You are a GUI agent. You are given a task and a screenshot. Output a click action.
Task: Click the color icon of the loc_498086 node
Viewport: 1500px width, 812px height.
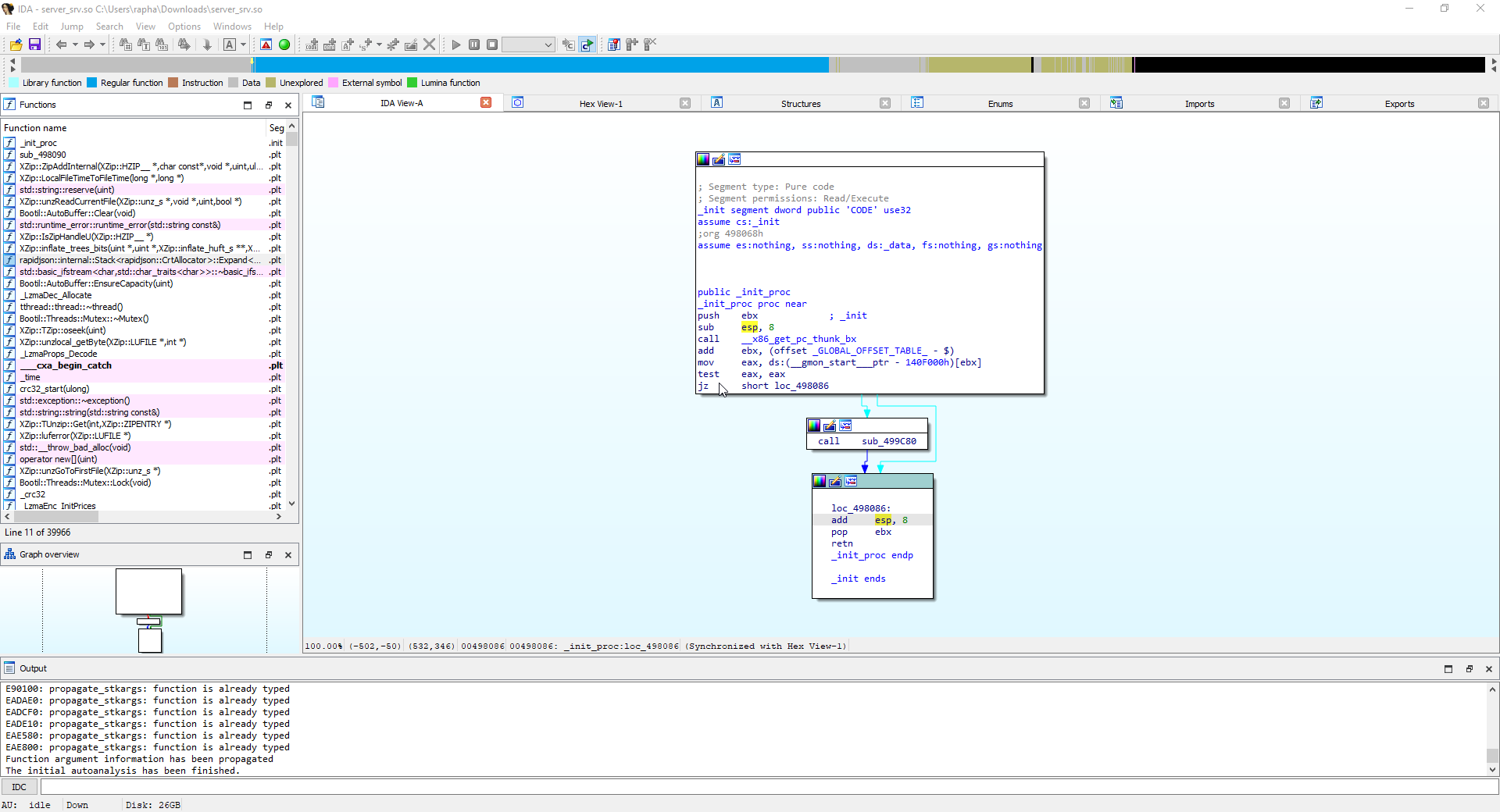point(820,481)
